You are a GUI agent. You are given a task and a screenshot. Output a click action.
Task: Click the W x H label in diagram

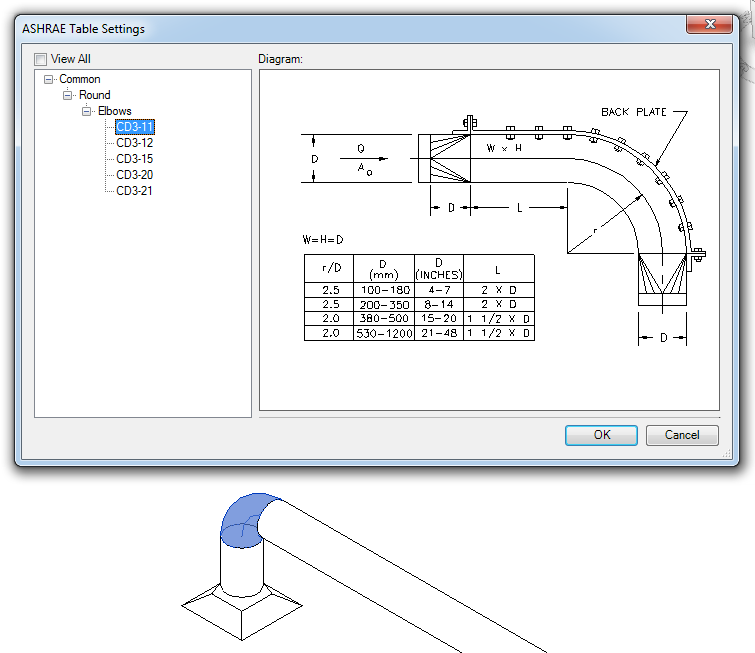504,148
